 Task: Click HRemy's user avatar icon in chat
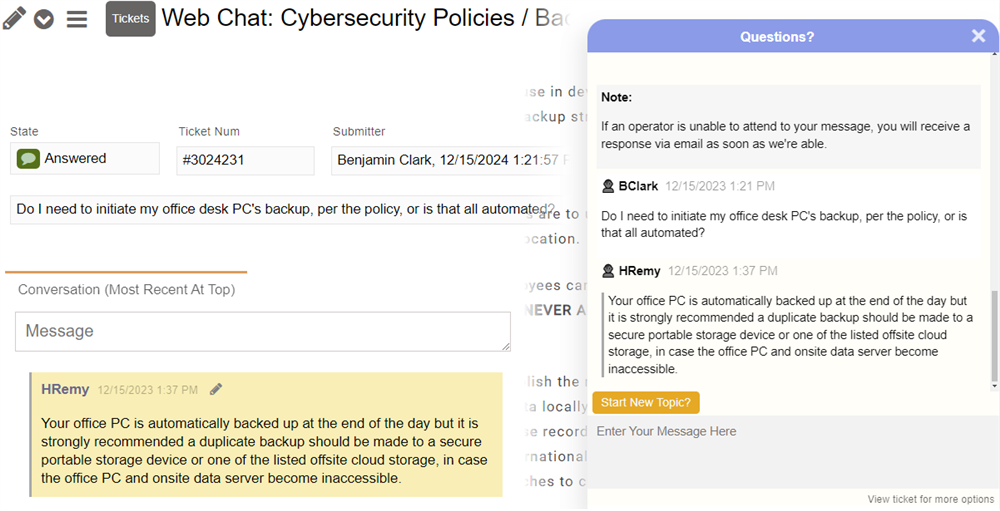point(608,271)
